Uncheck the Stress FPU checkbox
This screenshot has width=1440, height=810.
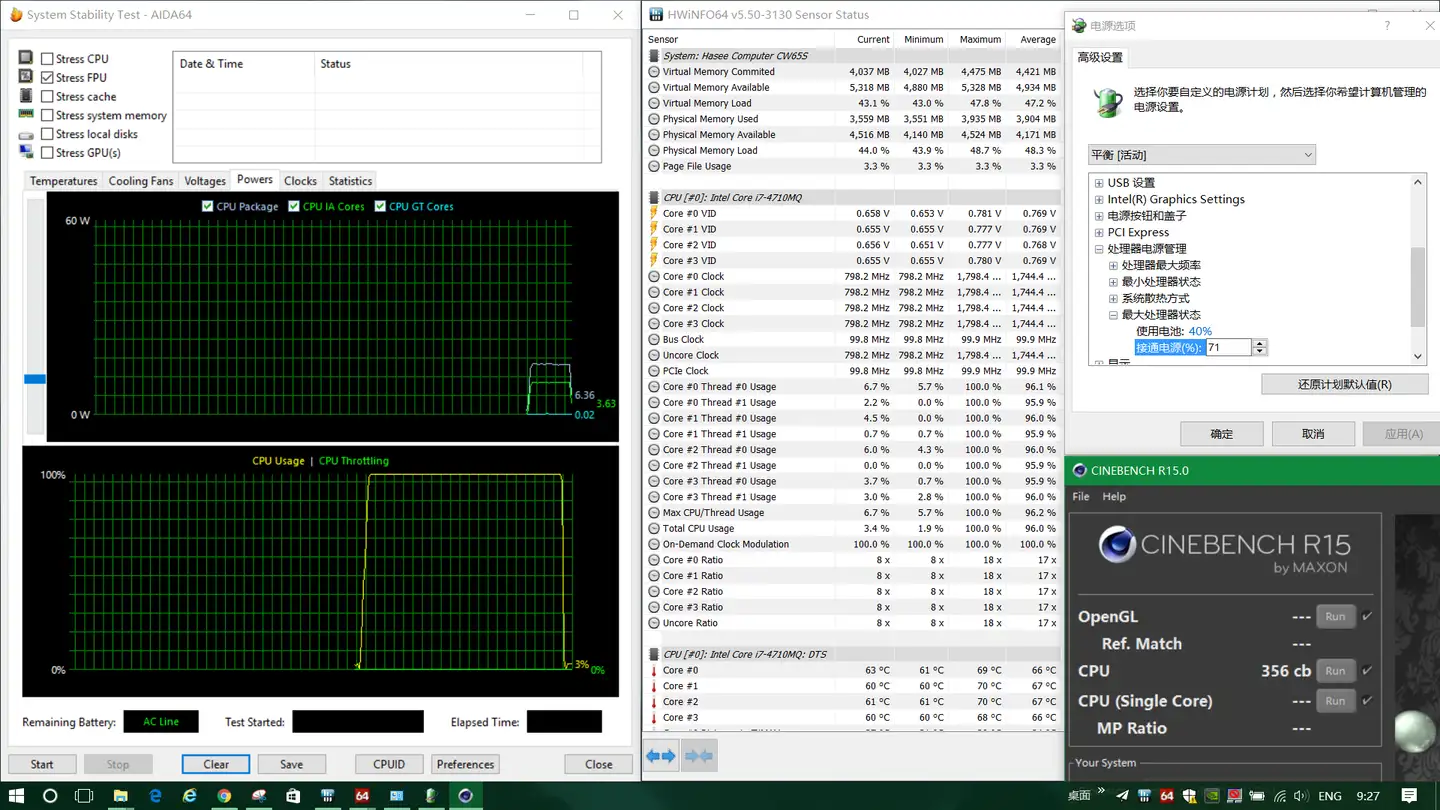tap(47, 78)
